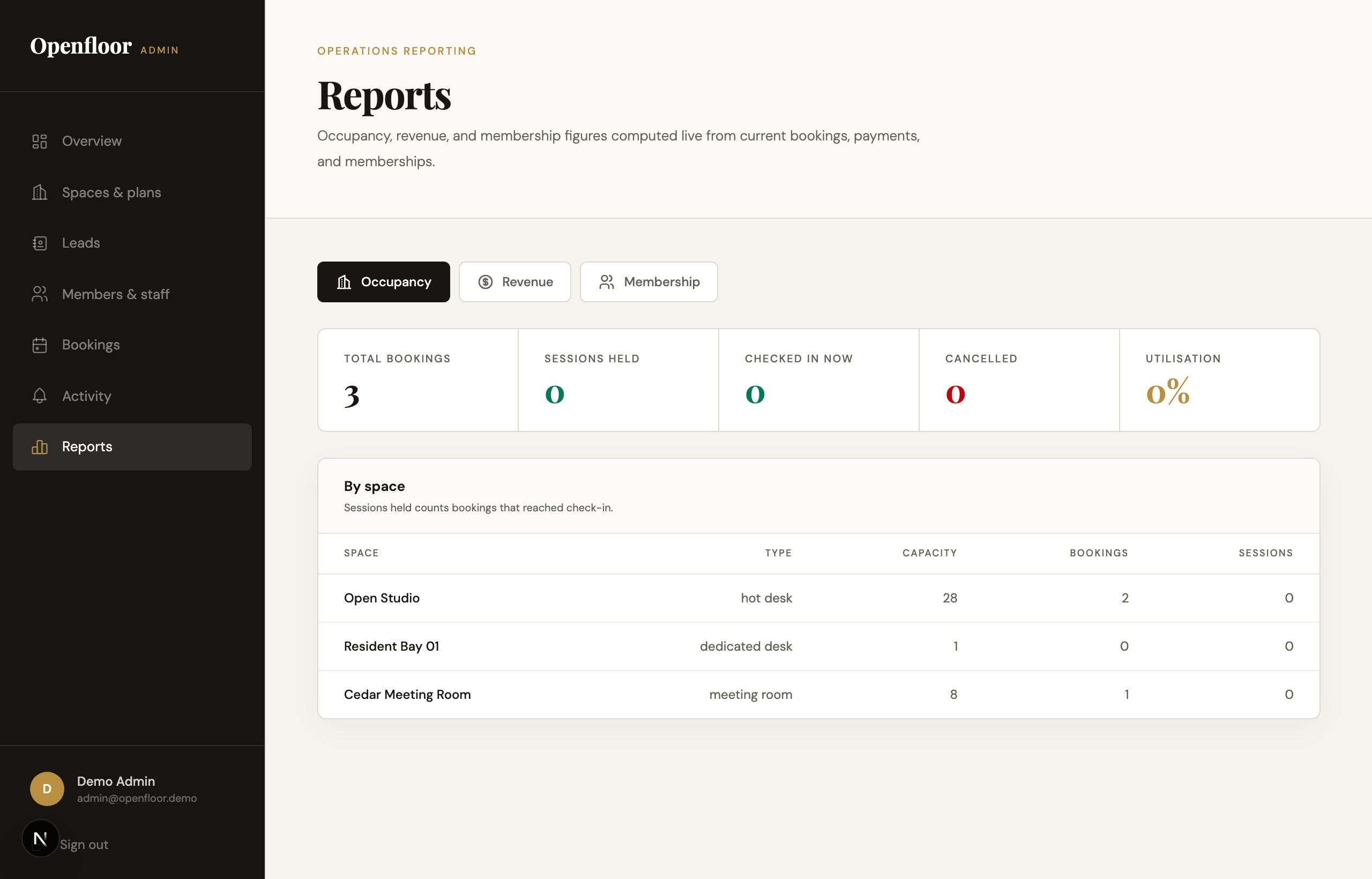The height and width of the screenshot is (879, 1372).
Task: Click the Sessions column header
Action: [1266, 553]
